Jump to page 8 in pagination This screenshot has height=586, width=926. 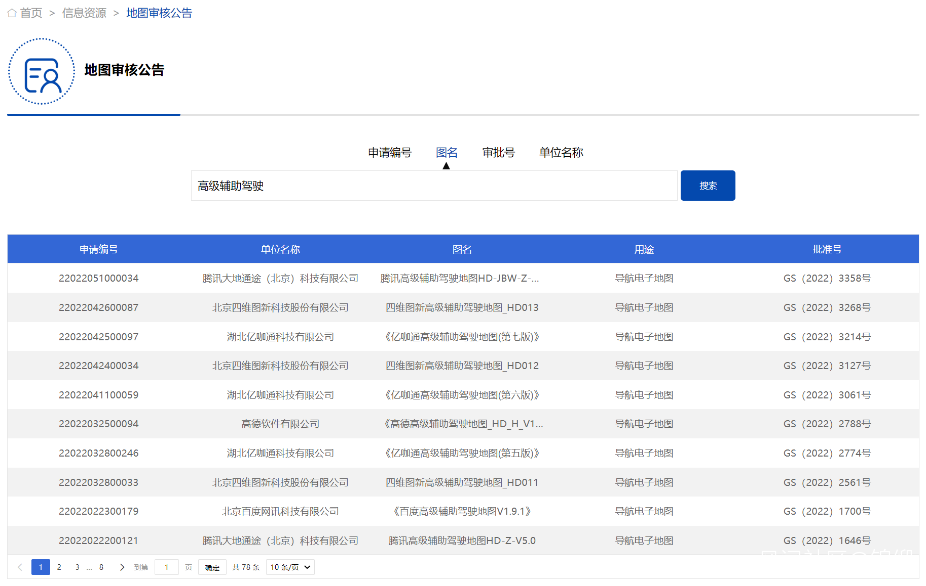(101, 567)
